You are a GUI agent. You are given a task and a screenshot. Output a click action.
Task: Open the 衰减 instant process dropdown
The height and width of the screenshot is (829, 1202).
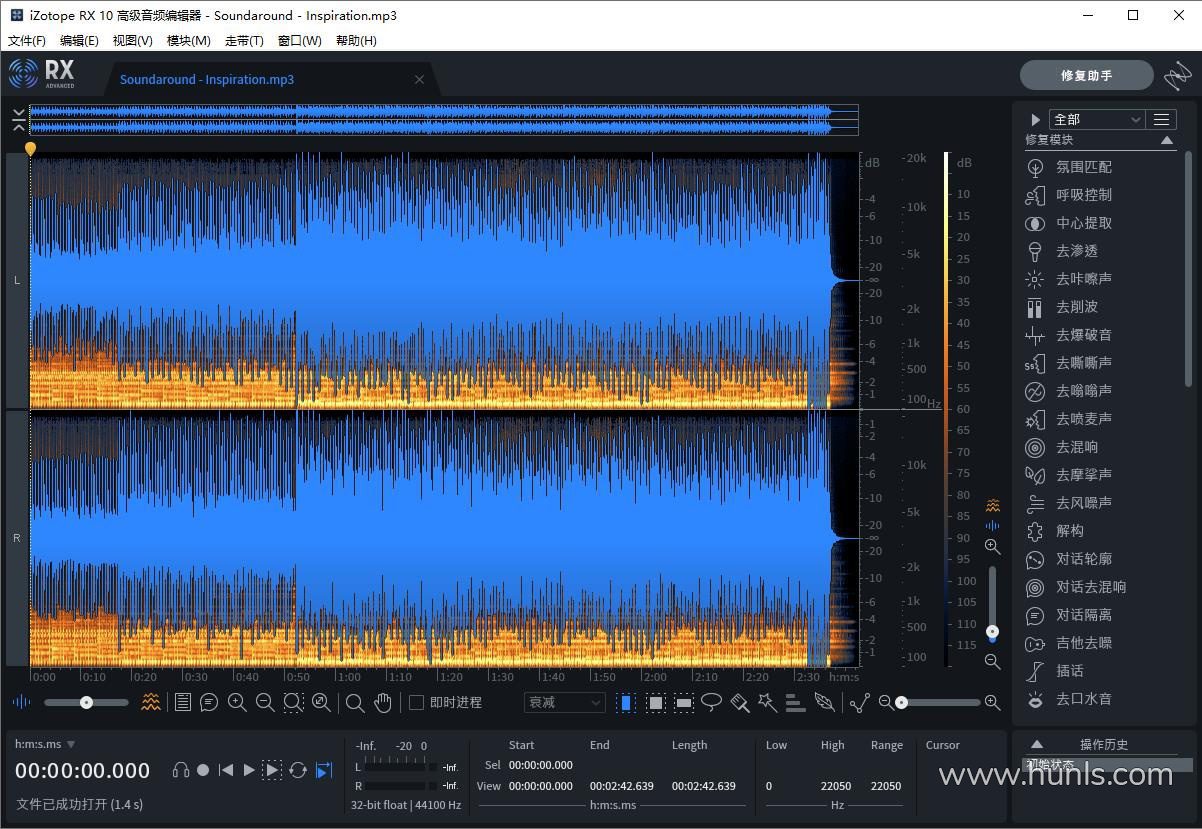(x=564, y=702)
